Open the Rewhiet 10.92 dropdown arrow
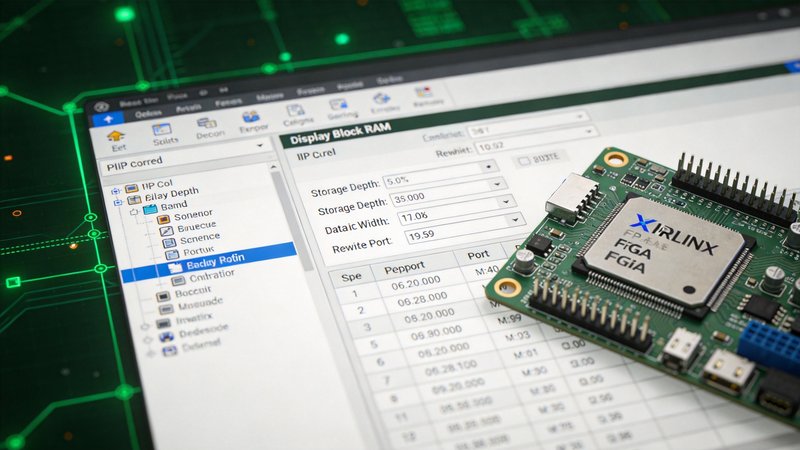The width and height of the screenshot is (800, 450). click(589, 132)
